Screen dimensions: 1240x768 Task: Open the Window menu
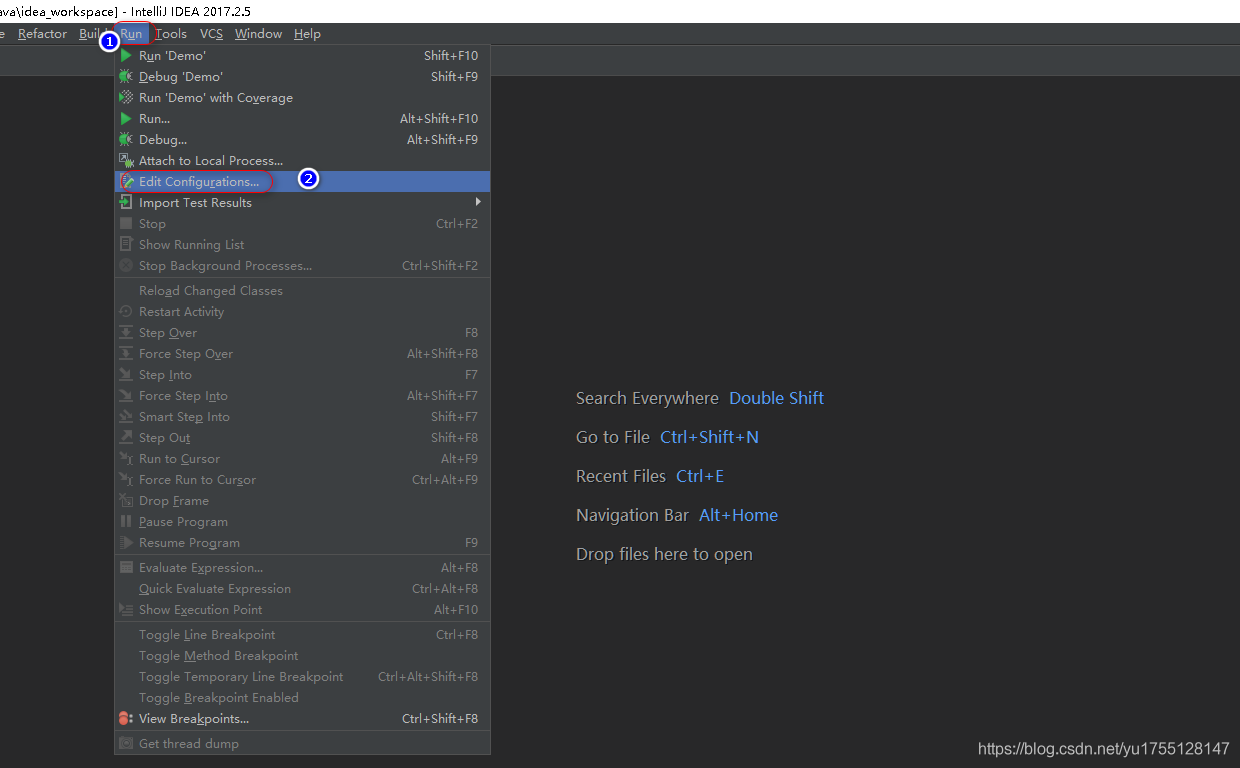click(258, 34)
